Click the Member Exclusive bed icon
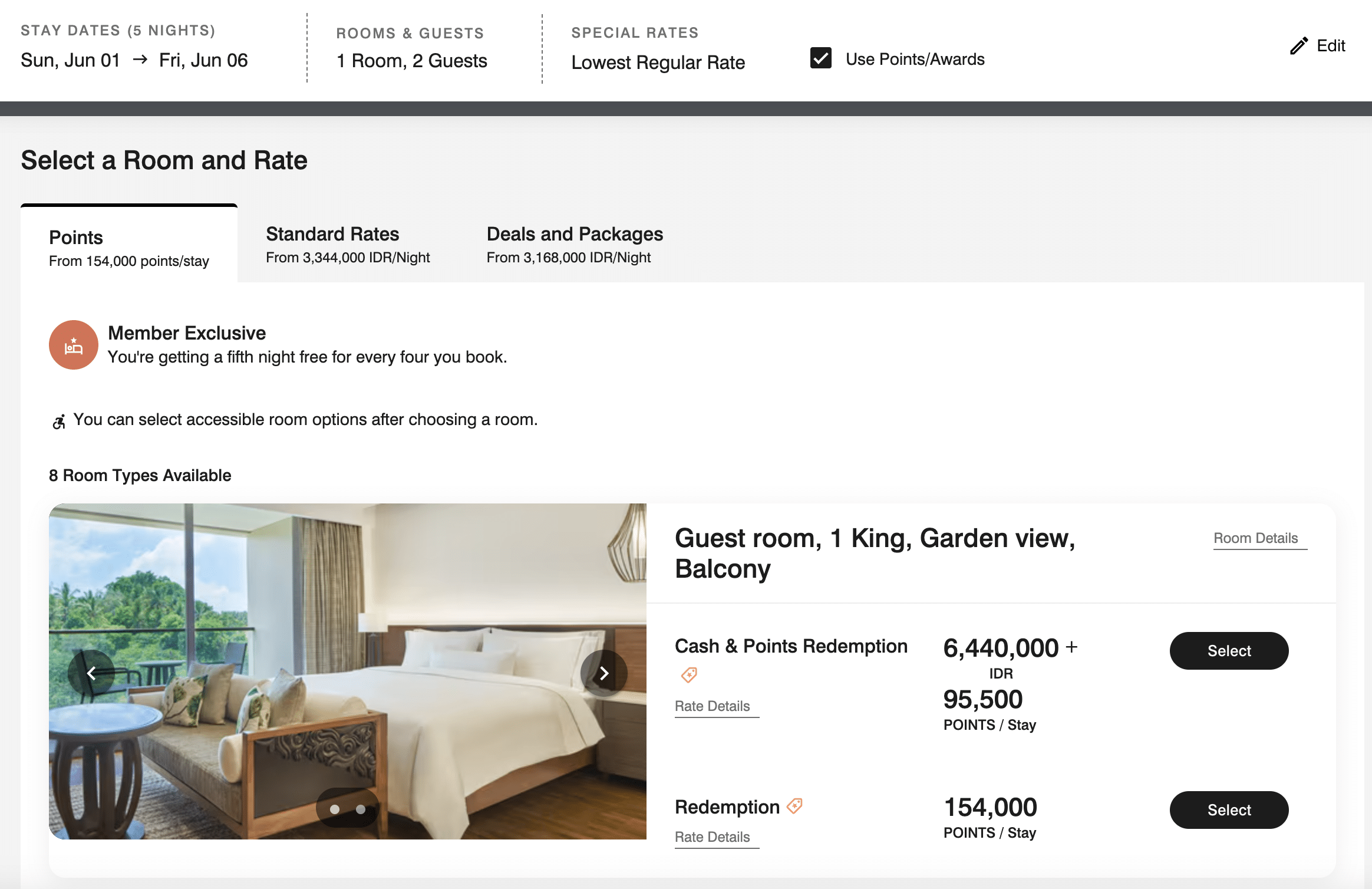1372x889 pixels. point(74,345)
